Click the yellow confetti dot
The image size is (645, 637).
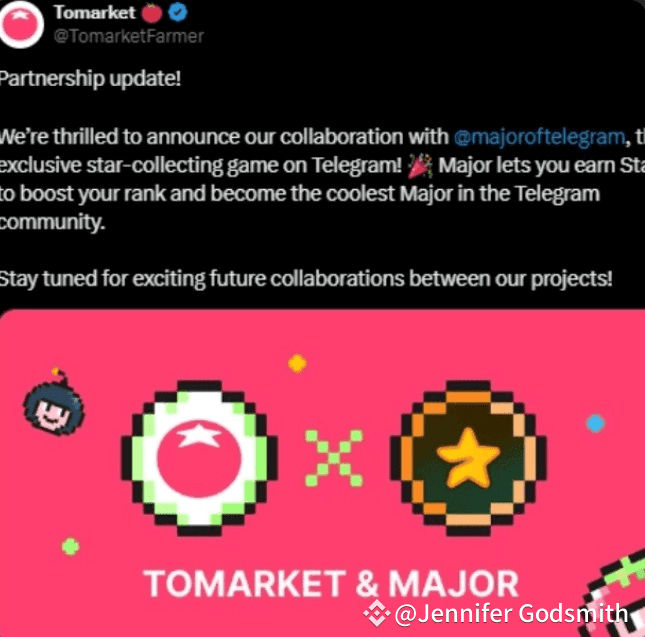297,364
